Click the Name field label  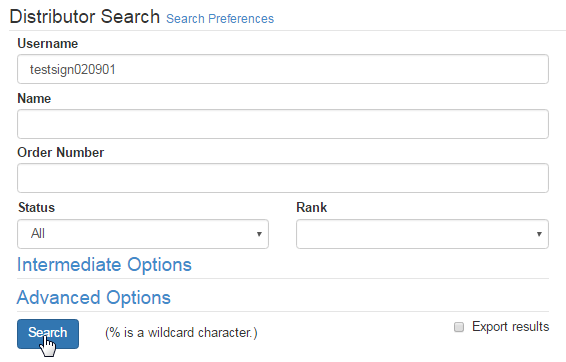click(x=34, y=99)
